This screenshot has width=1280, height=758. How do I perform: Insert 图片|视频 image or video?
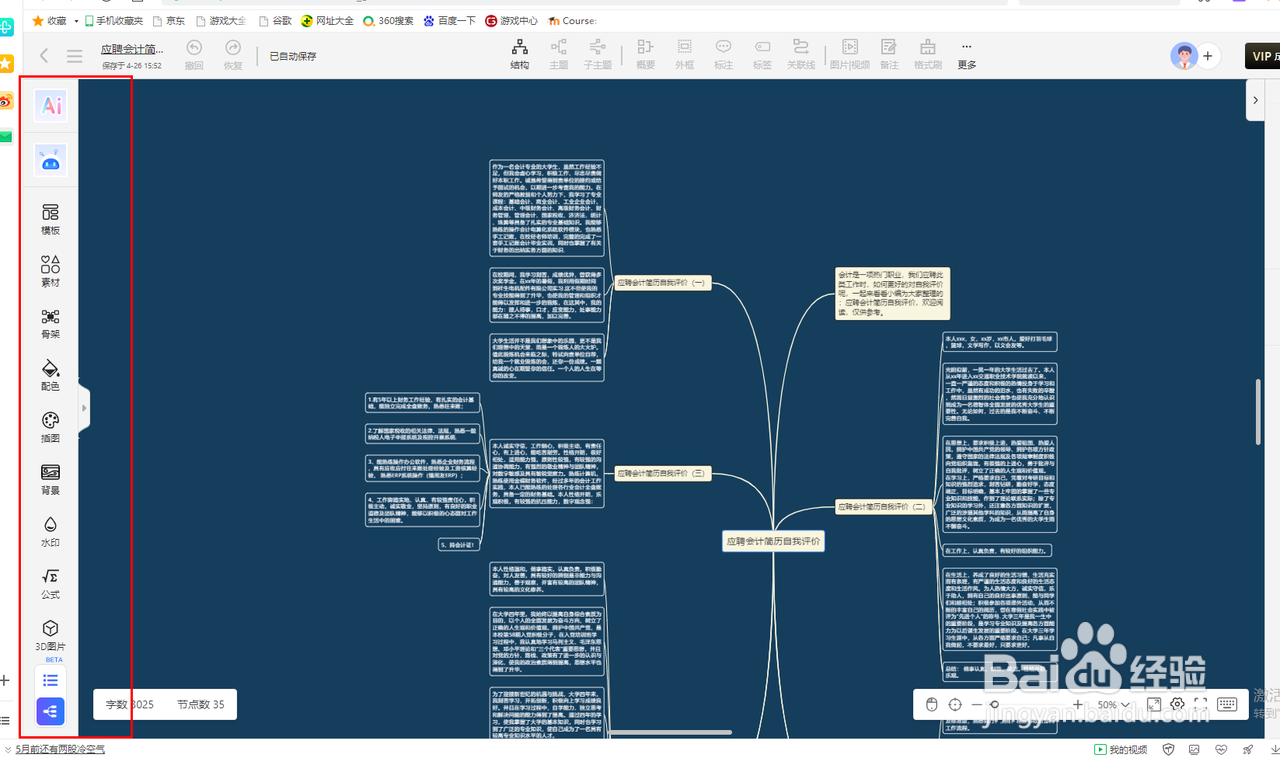[850, 55]
